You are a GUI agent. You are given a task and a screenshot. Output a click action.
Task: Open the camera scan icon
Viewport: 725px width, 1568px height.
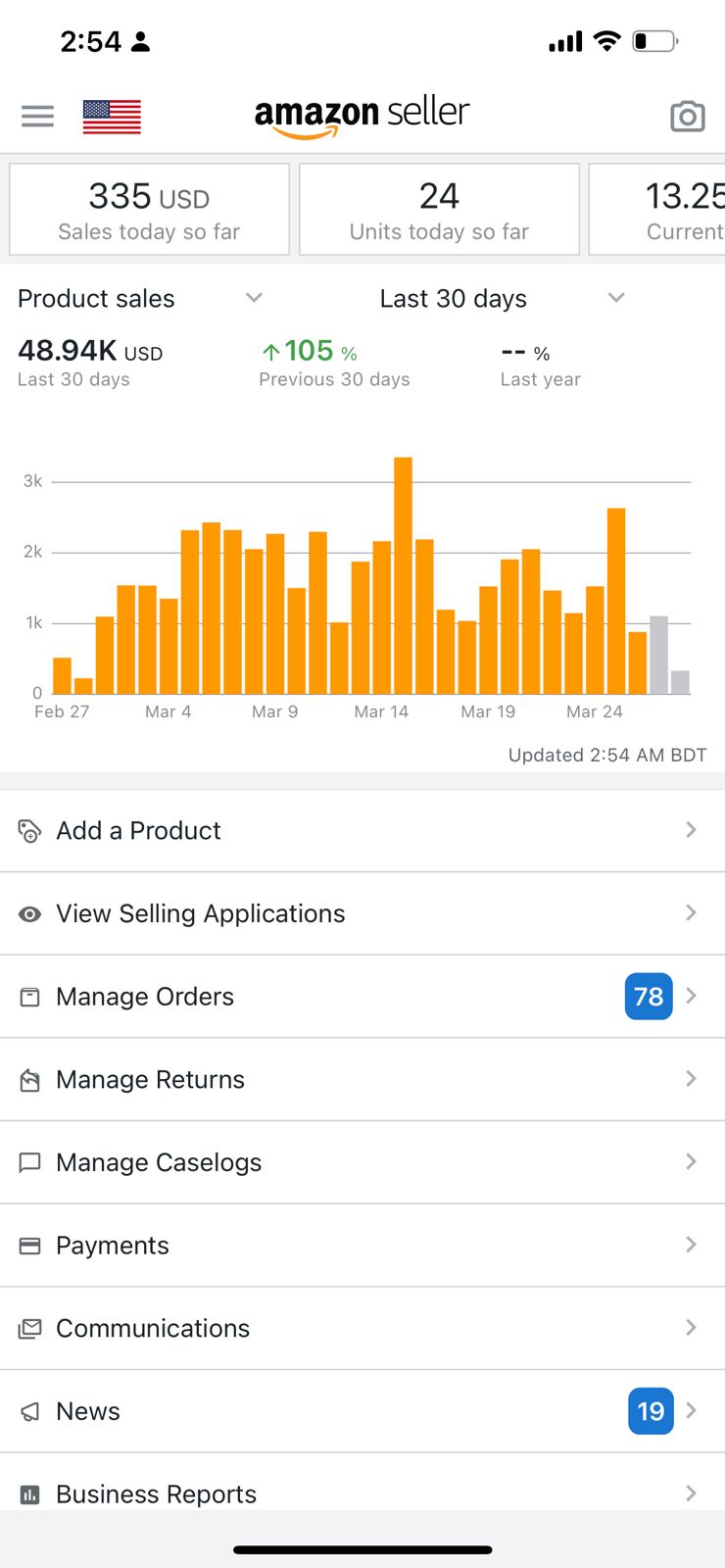[687, 117]
